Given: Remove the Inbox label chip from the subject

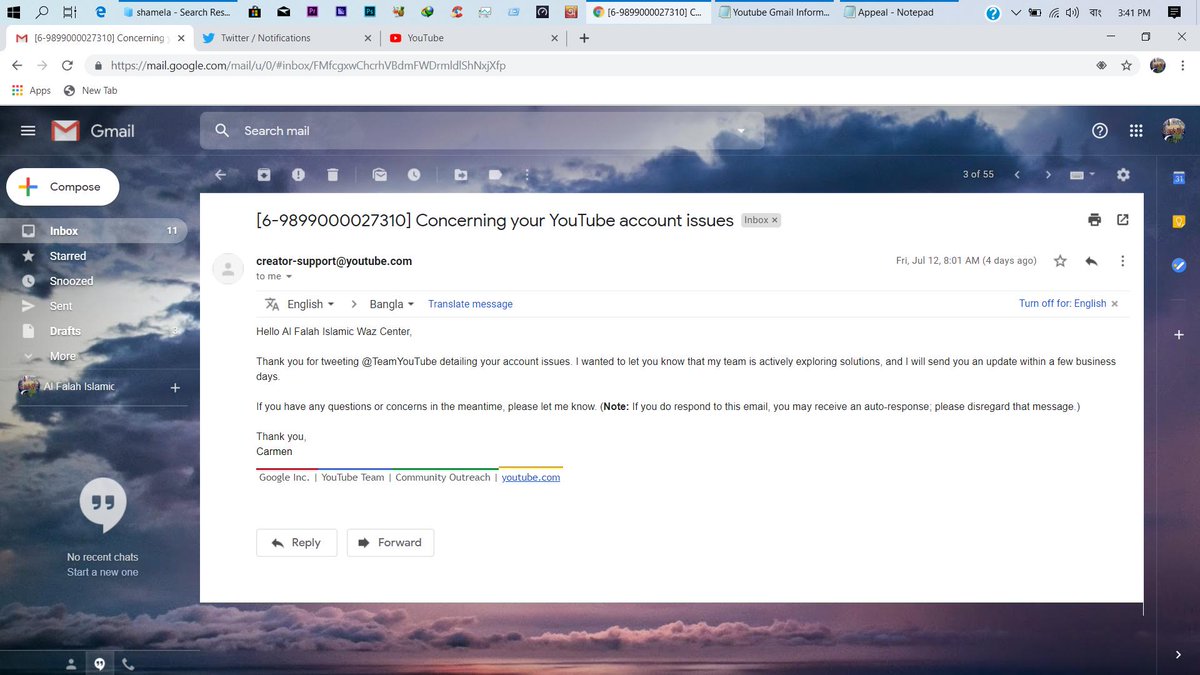Looking at the screenshot, I should tap(775, 220).
